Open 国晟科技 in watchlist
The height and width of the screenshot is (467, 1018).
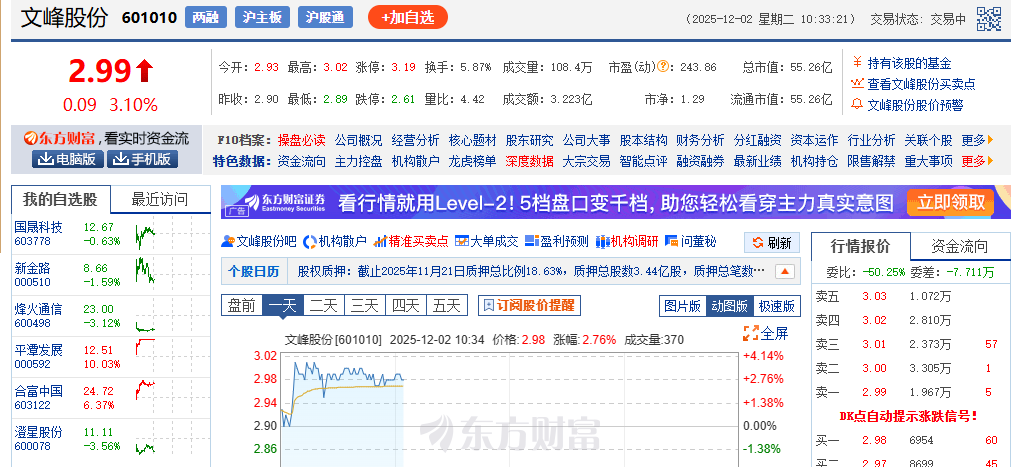tap(38, 227)
